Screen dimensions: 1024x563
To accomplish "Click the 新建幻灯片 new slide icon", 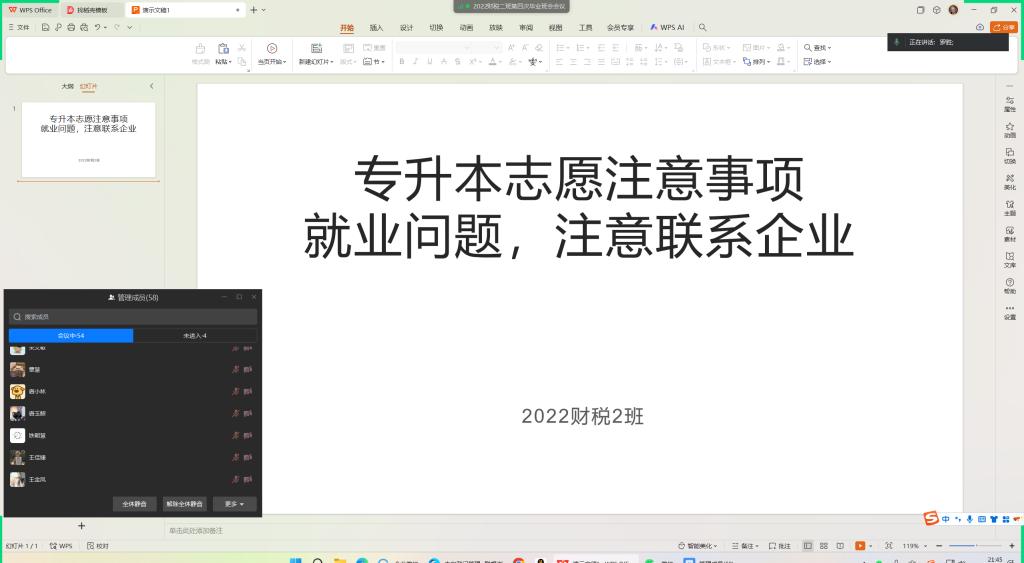I will pyautogui.click(x=316, y=49).
